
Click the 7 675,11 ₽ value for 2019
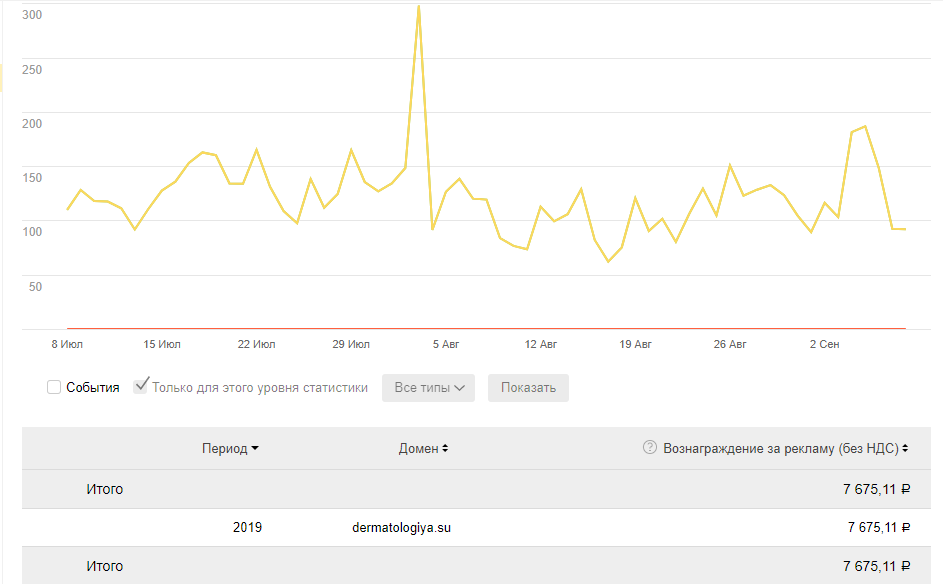[879, 527]
